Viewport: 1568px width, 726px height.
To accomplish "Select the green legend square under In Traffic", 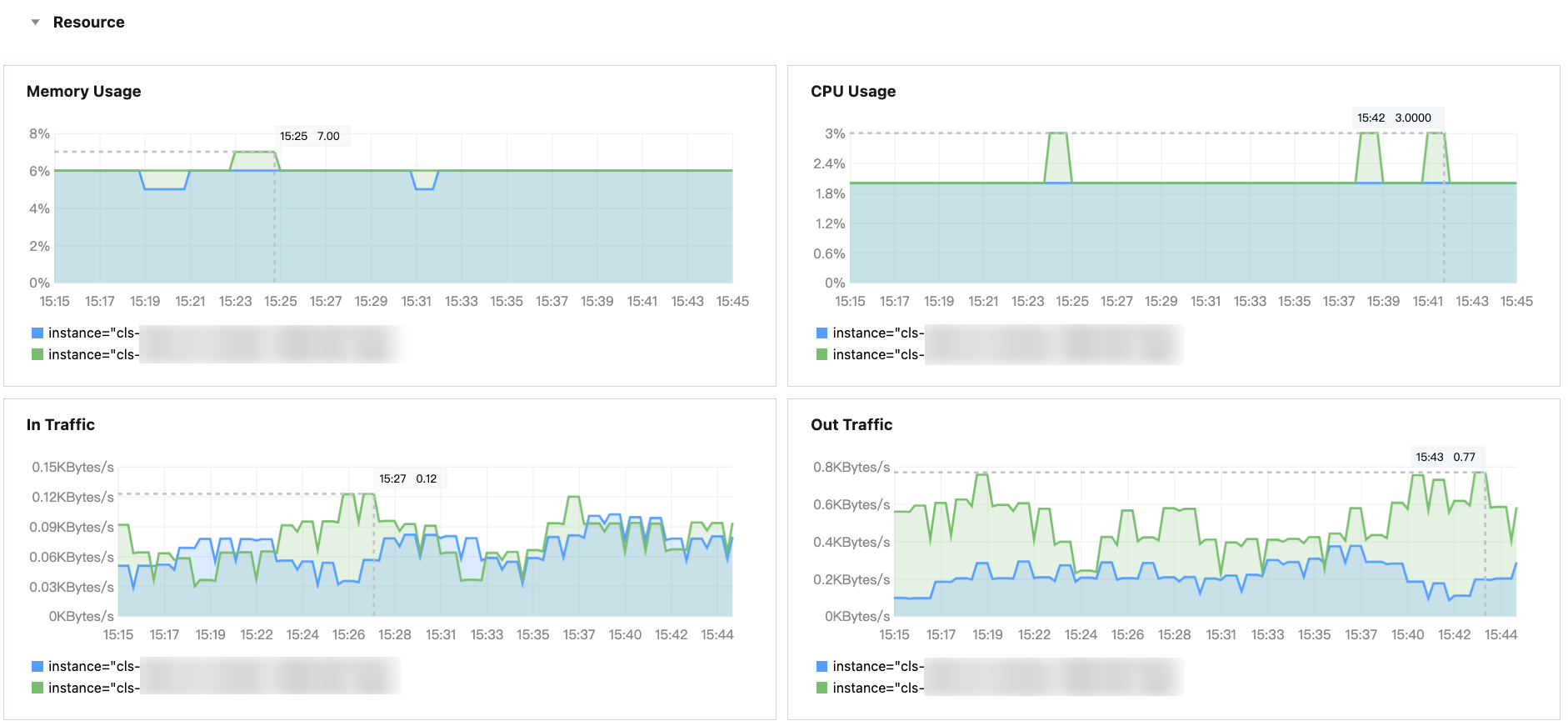I will (37, 688).
